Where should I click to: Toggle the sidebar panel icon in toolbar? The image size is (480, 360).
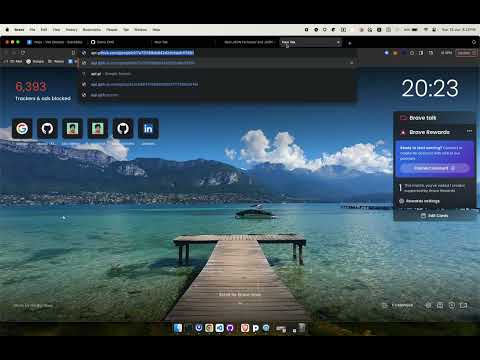tap(421, 53)
